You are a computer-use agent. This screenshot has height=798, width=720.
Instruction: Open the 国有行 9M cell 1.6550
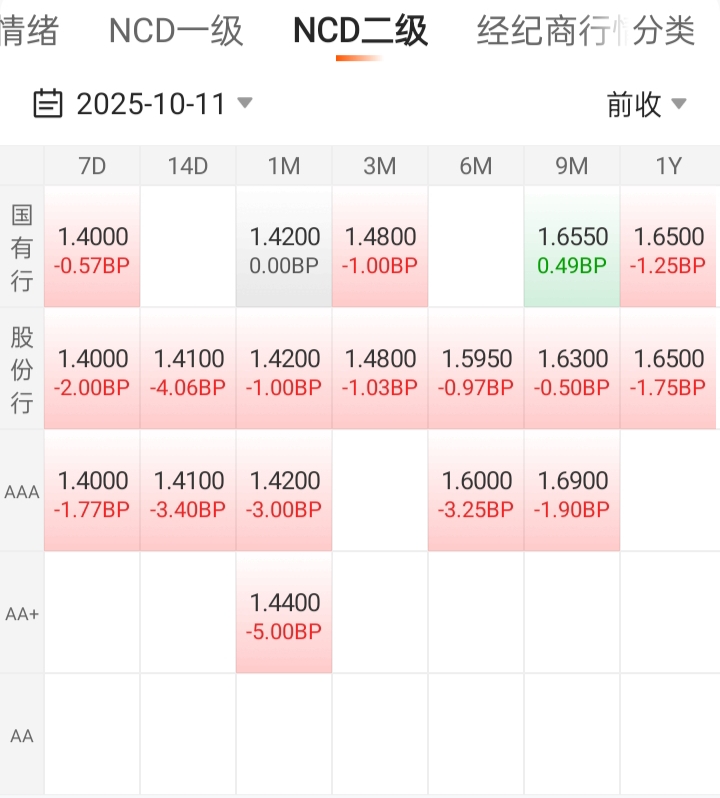click(x=572, y=248)
